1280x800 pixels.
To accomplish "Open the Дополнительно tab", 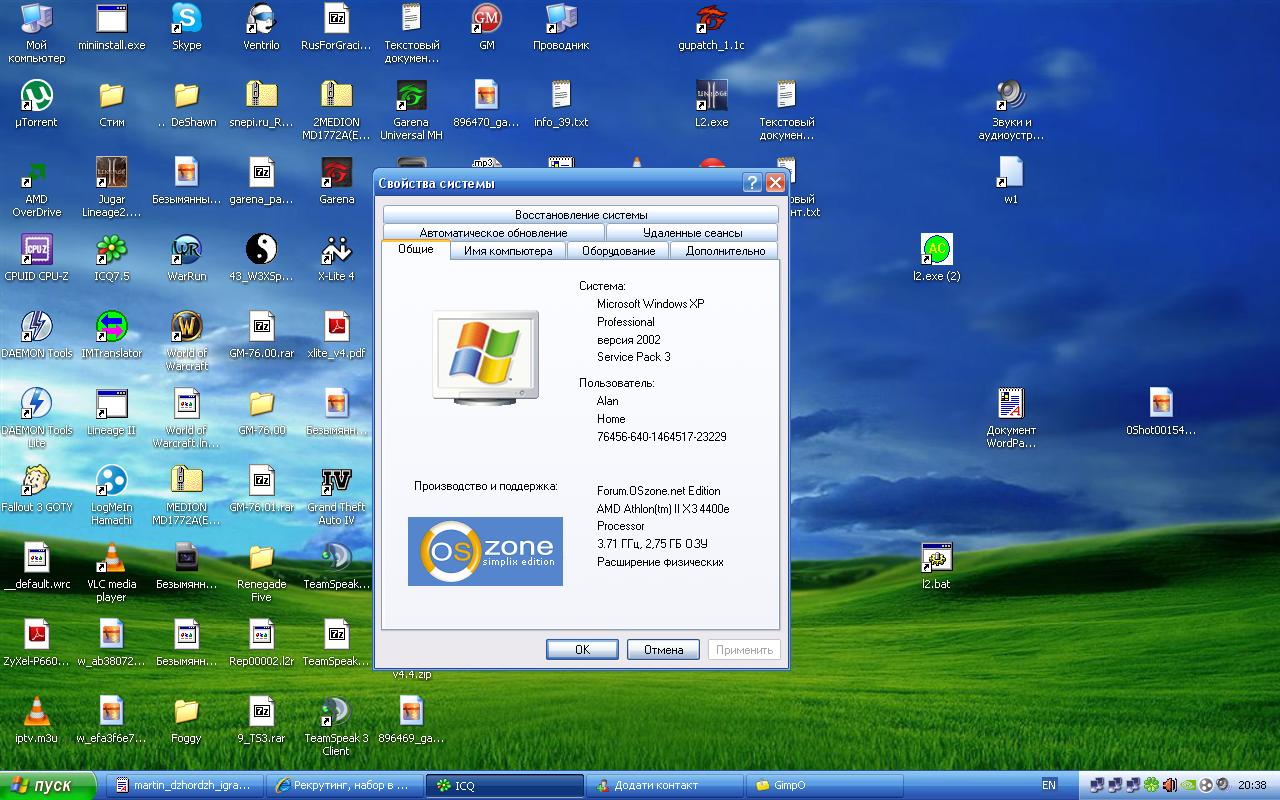I will 725,251.
